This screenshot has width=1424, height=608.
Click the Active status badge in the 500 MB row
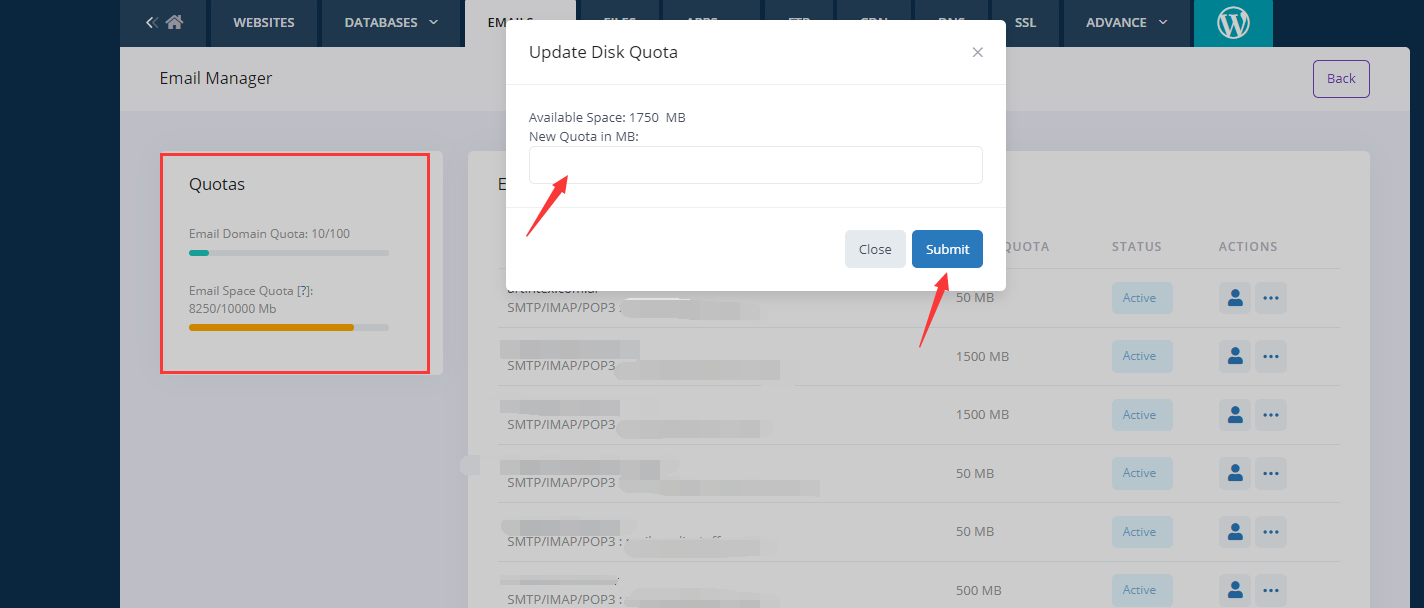[x=1140, y=590]
